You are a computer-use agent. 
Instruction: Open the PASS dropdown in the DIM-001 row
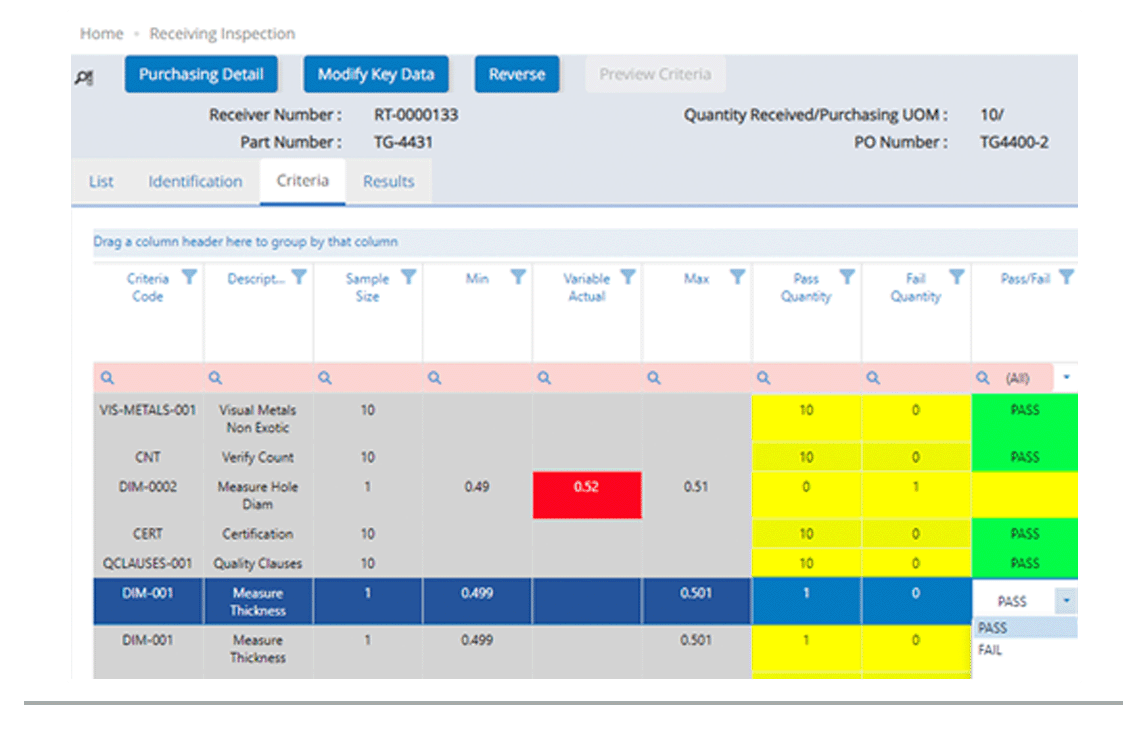point(1066,600)
